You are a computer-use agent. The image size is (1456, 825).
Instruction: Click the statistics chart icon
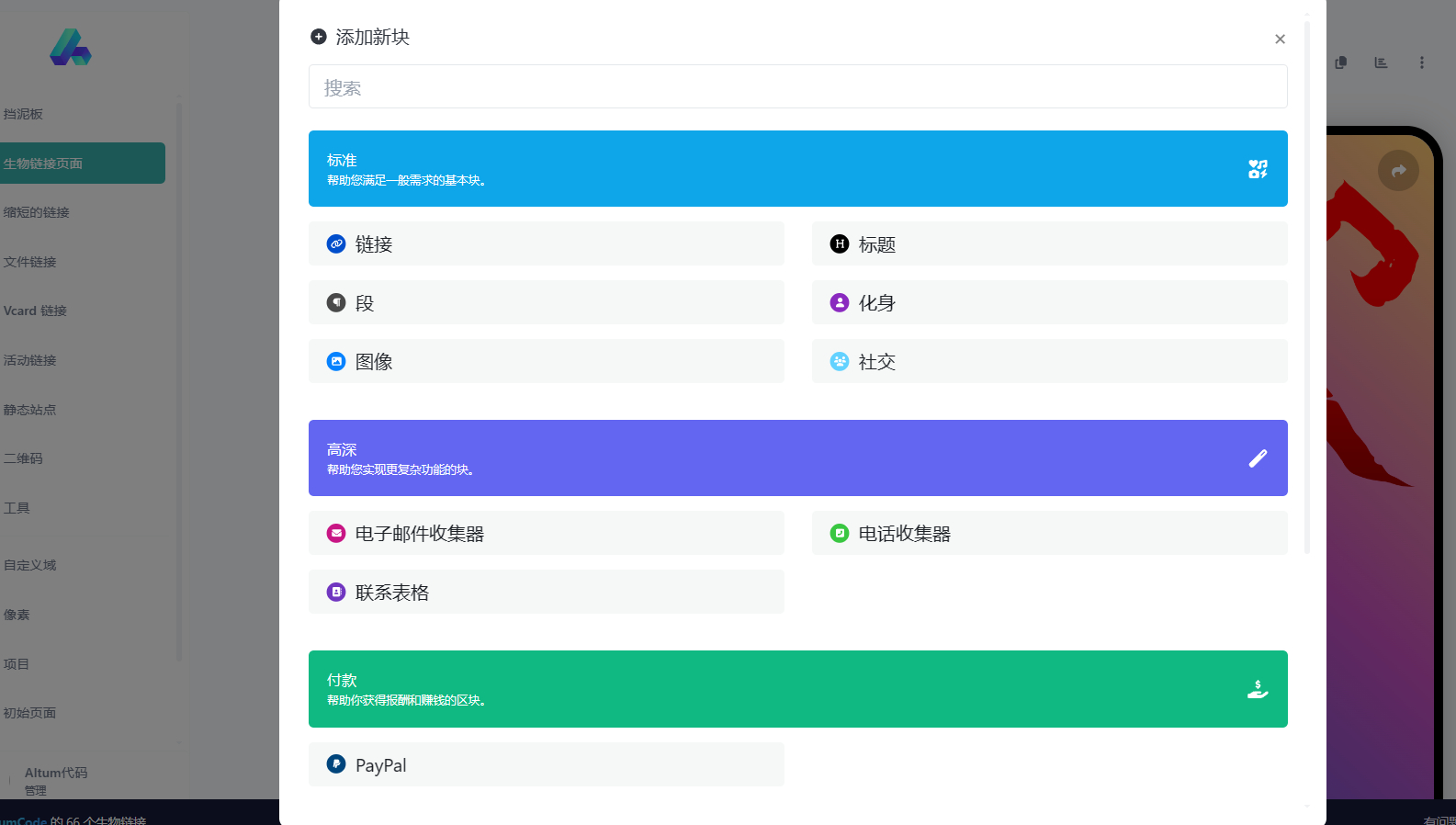coord(1381,62)
